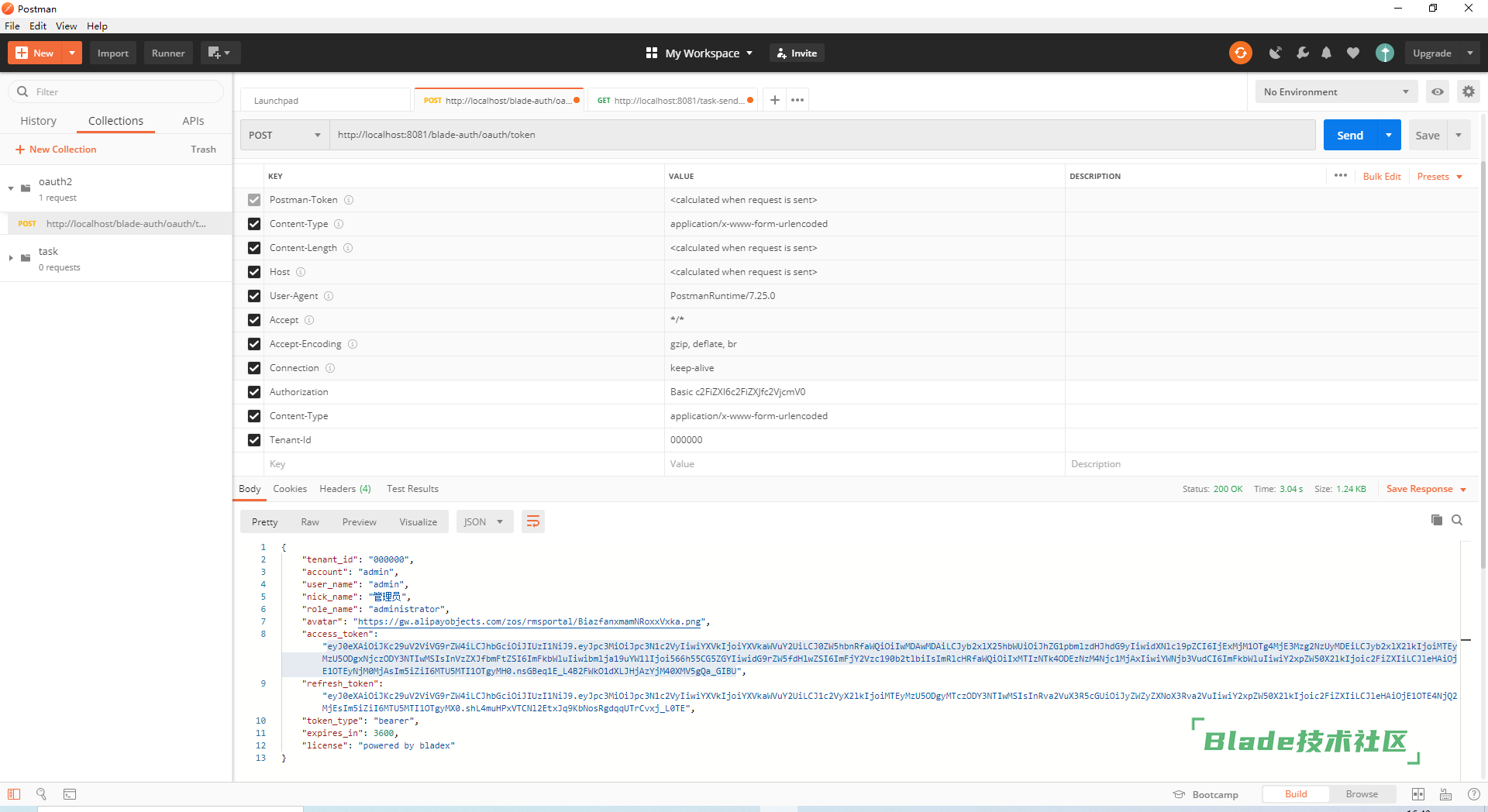Open the JSON format dropdown

484,521
